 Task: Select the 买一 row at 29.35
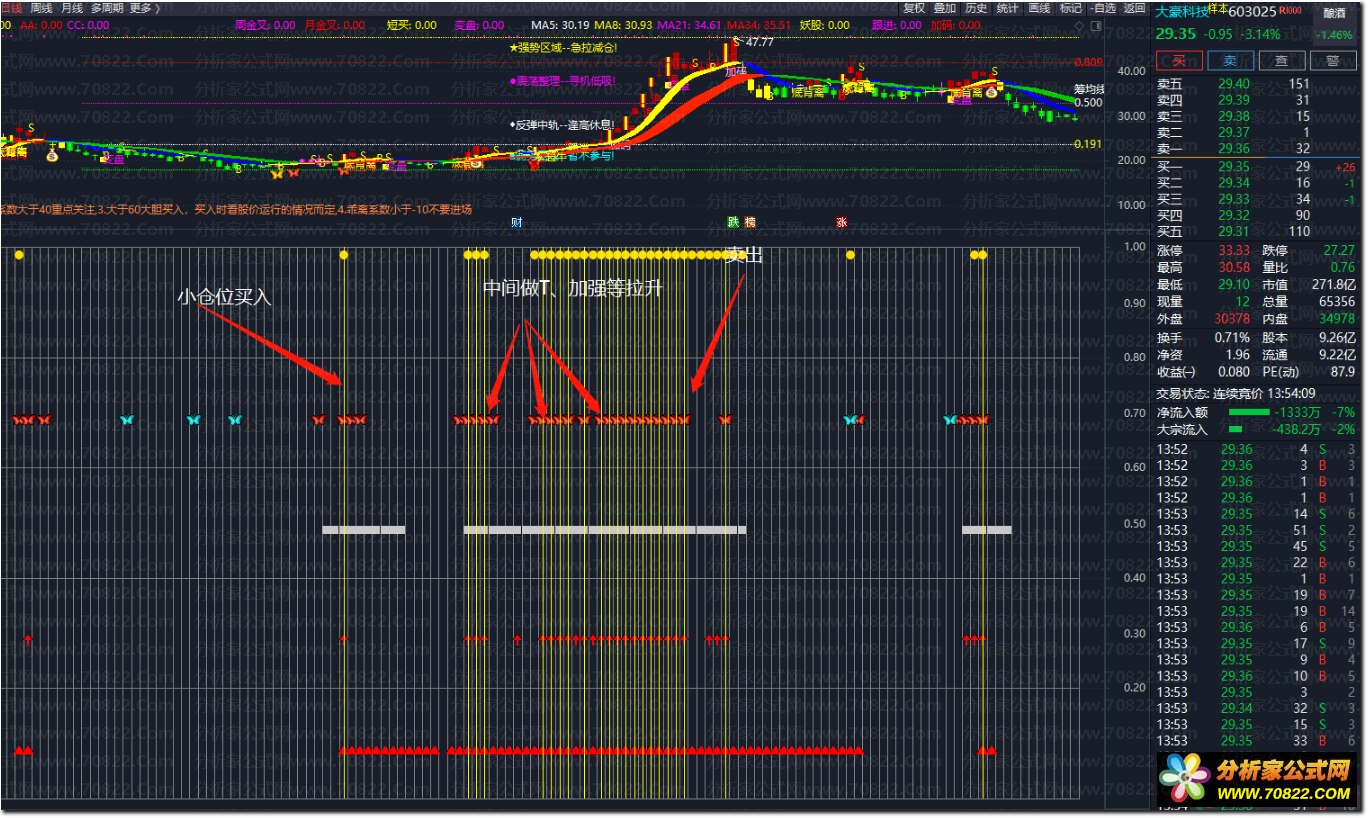click(x=1256, y=166)
